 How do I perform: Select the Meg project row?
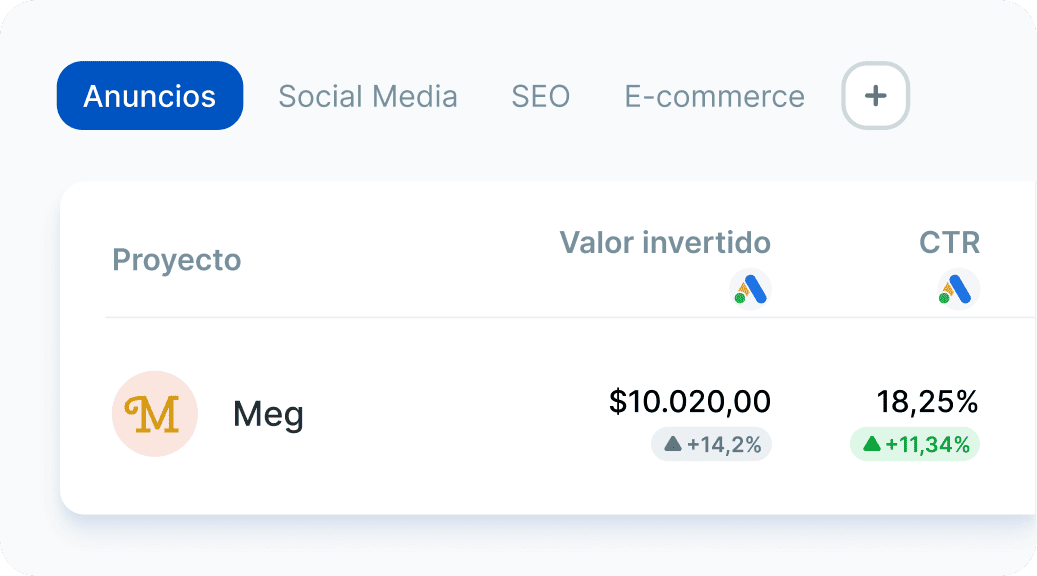(x=548, y=415)
